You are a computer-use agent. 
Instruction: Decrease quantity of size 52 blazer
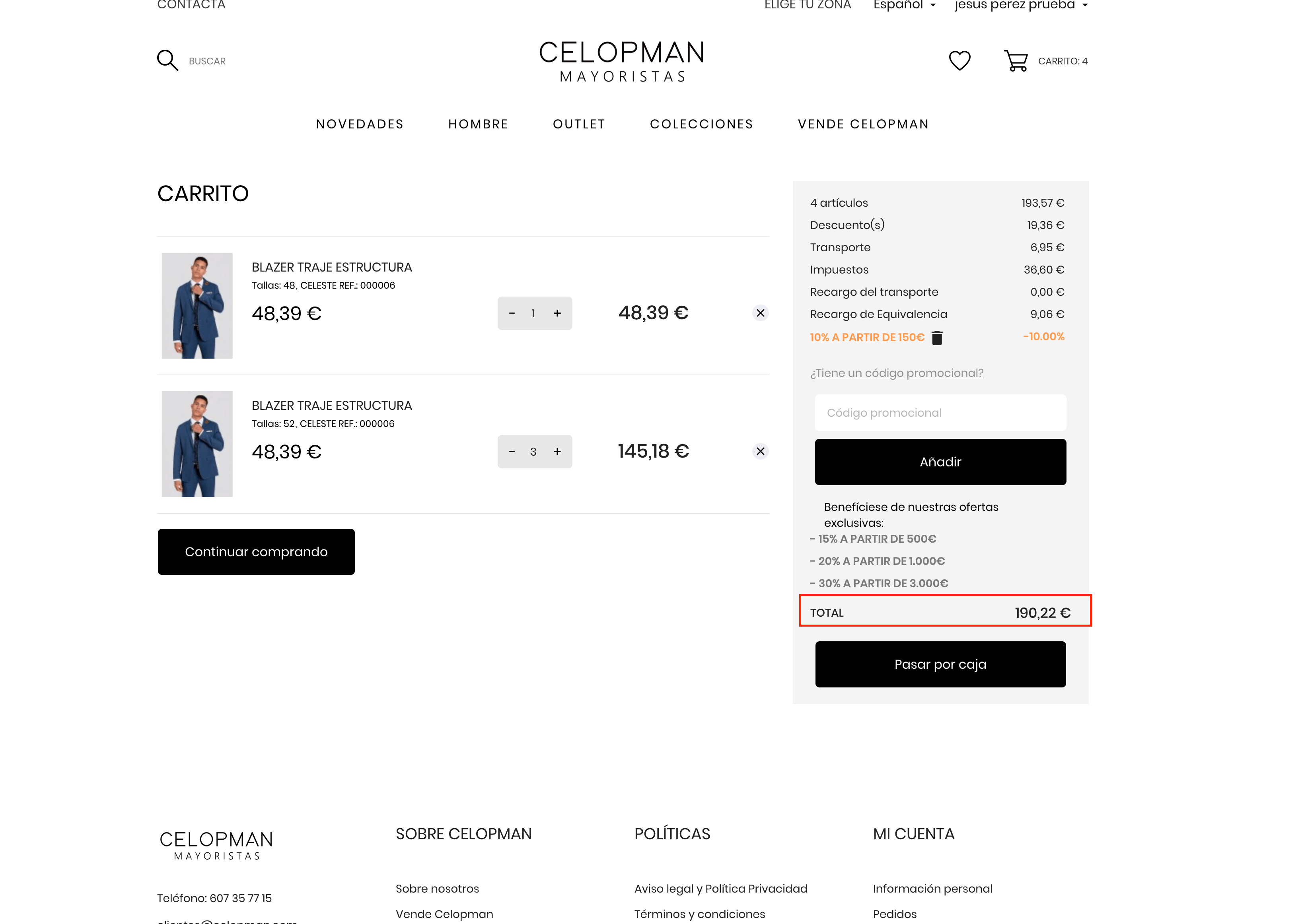511,451
